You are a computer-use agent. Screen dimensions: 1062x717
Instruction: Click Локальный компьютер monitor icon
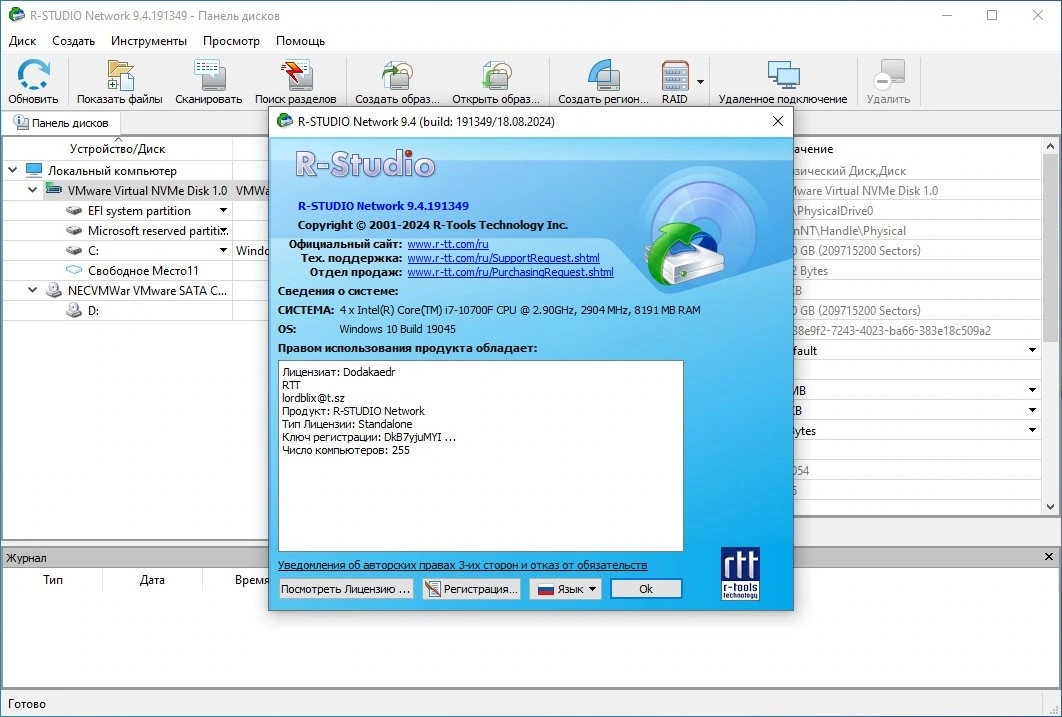(34, 170)
